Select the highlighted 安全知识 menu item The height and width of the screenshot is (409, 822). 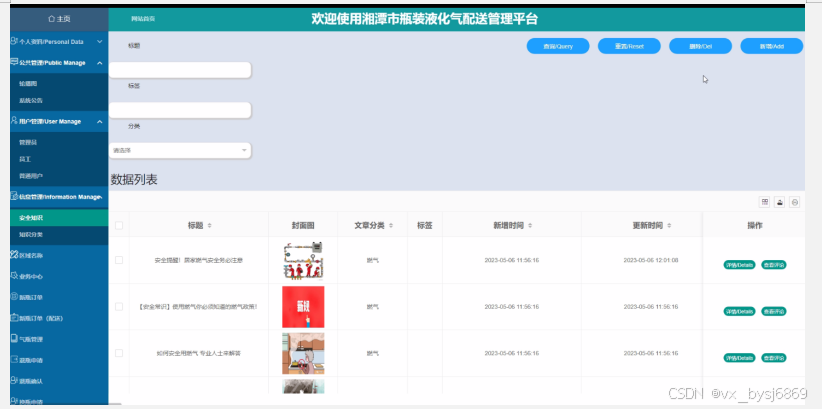[59, 218]
